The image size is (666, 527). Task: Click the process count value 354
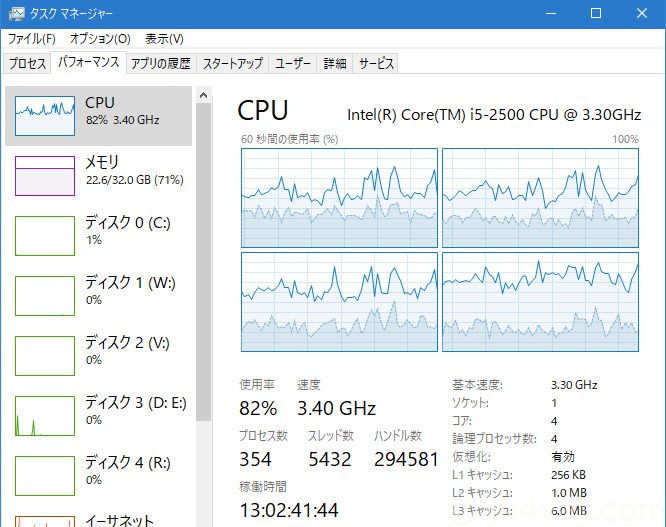click(255, 459)
